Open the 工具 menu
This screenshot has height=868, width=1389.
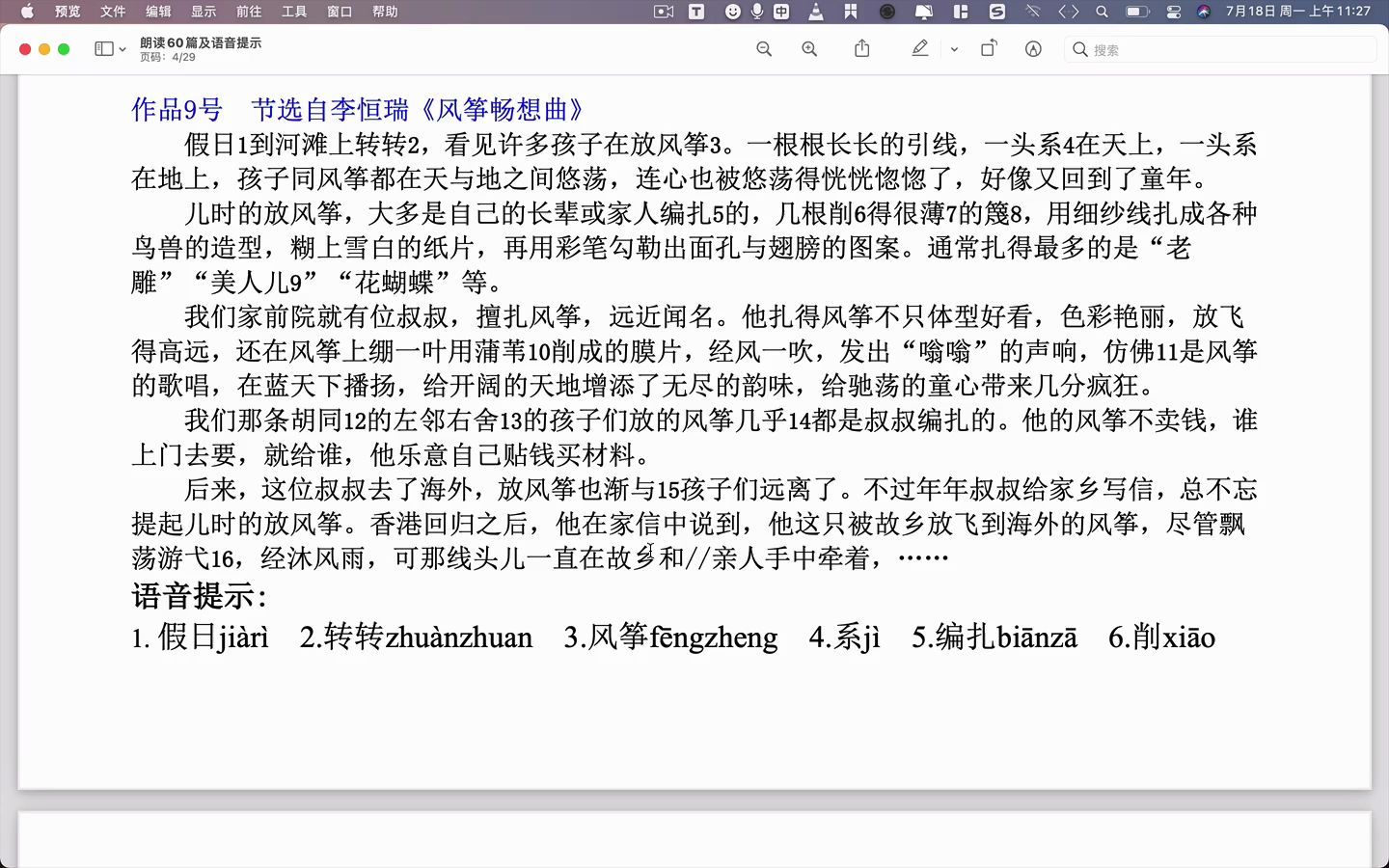(294, 12)
